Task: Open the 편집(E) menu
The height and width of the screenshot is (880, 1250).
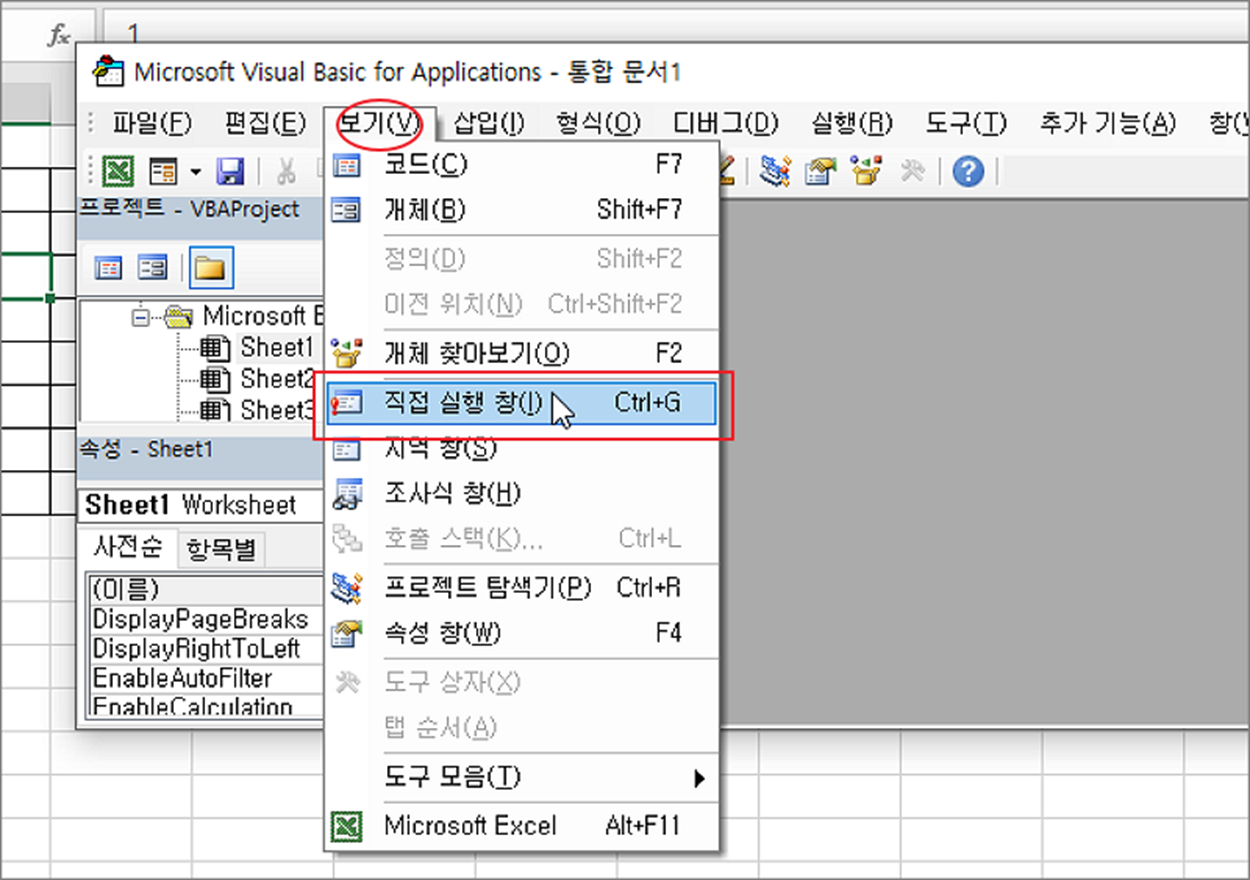Action: click(x=265, y=123)
